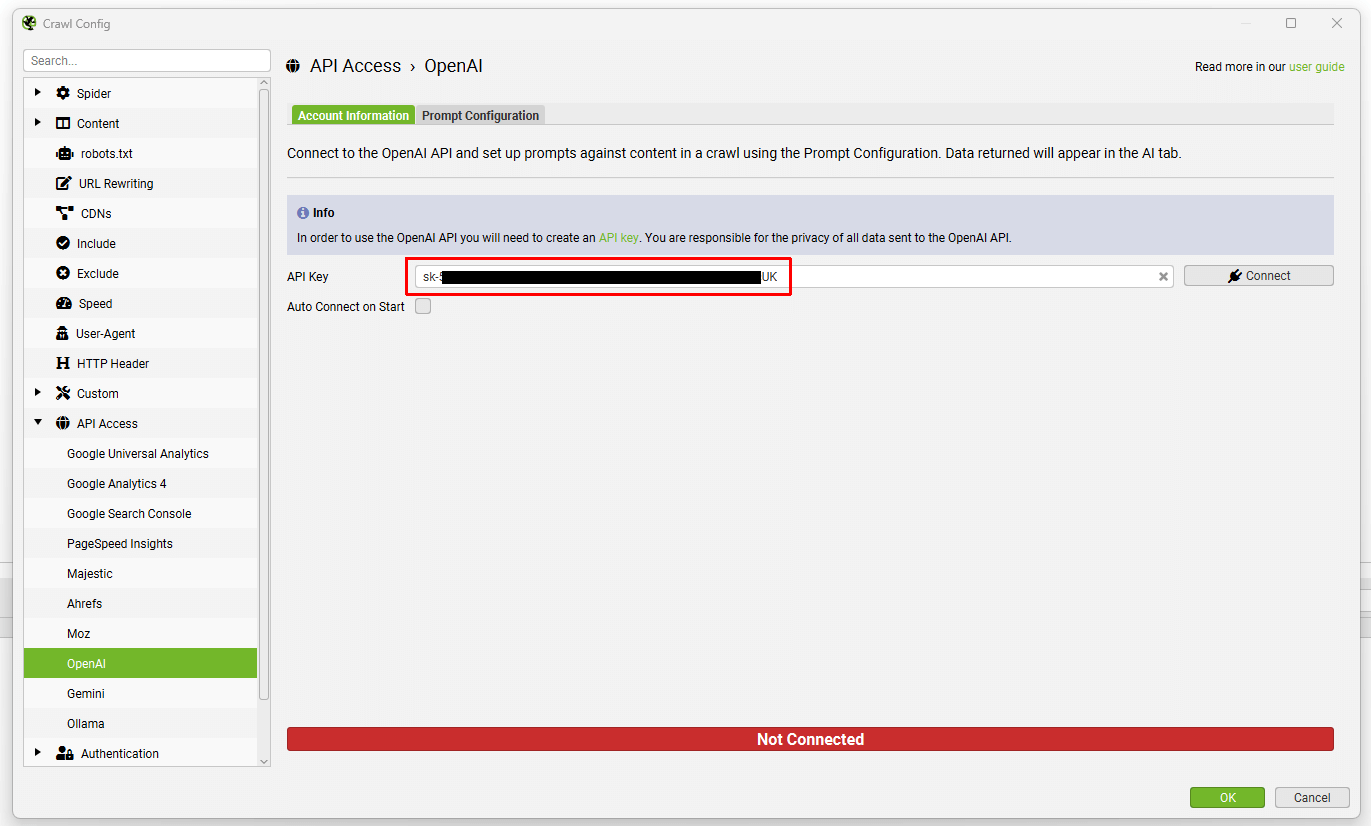Select the Account Information tab

tap(353, 116)
